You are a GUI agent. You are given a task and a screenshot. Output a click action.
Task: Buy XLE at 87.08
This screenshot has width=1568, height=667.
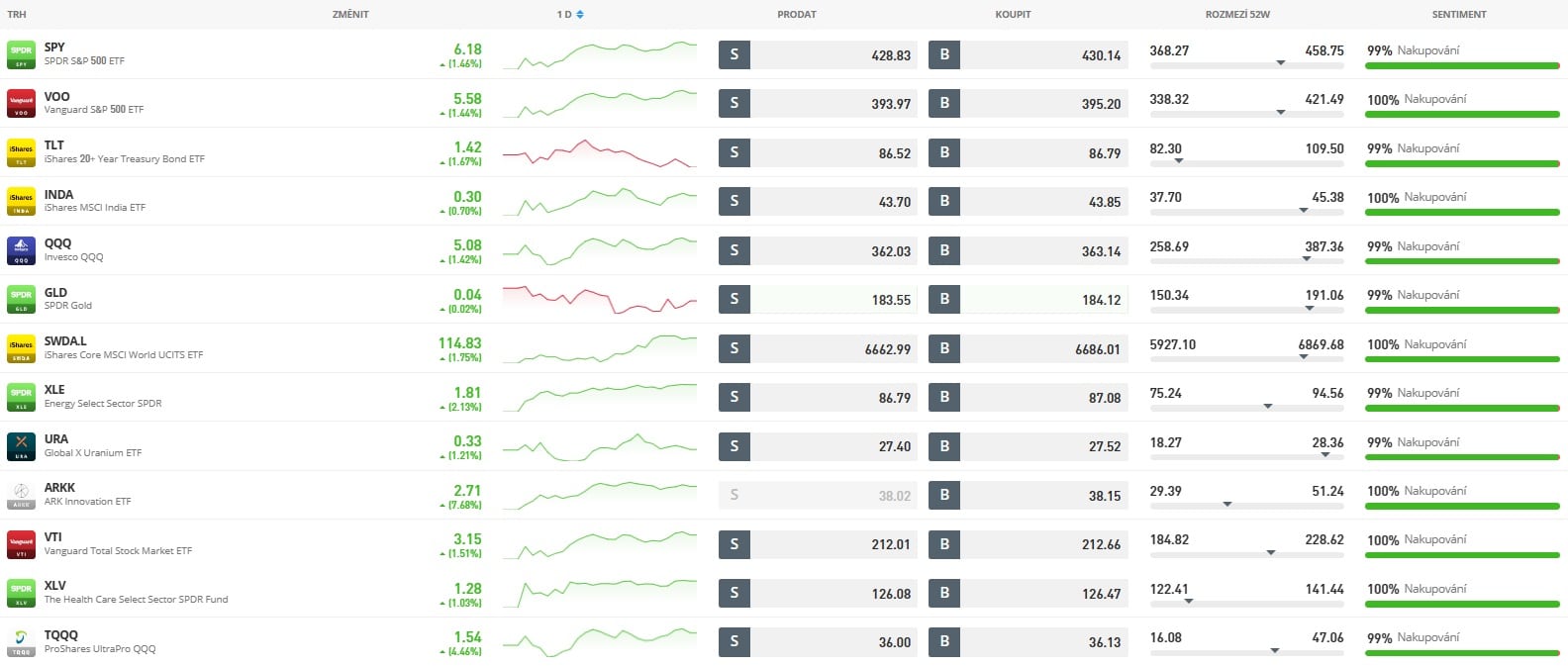[x=1028, y=397]
